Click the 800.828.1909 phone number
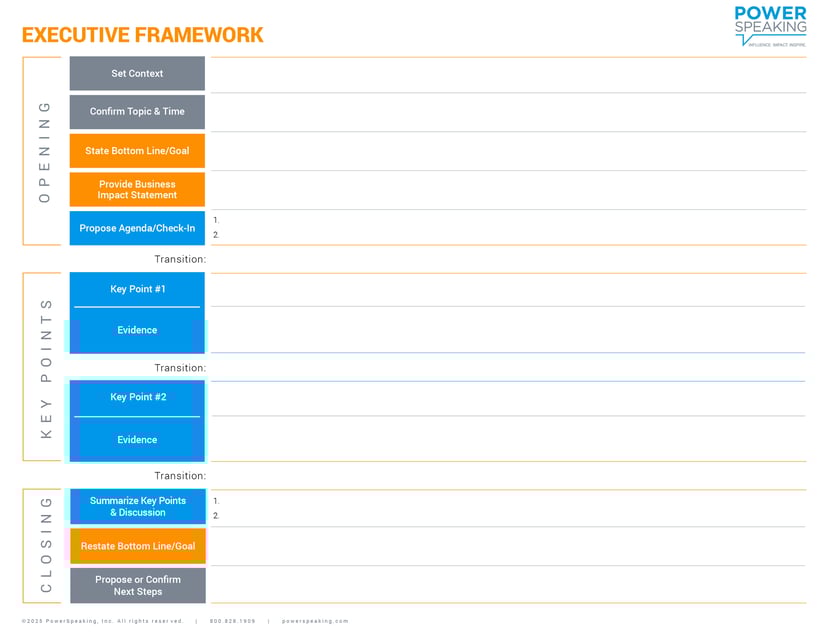Image resolution: width=818 pixels, height=635 pixels. click(231, 620)
